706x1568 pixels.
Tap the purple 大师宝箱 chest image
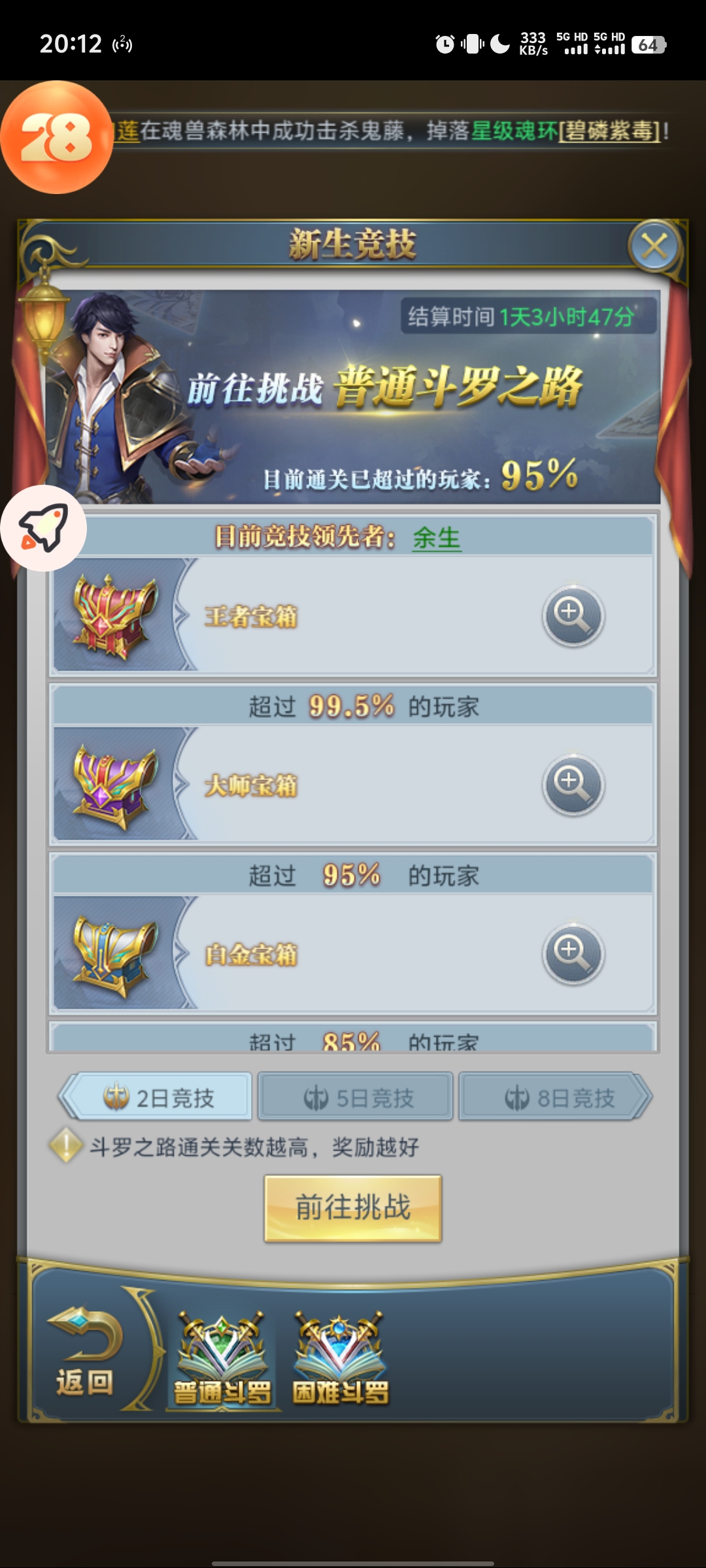tap(114, 785)
